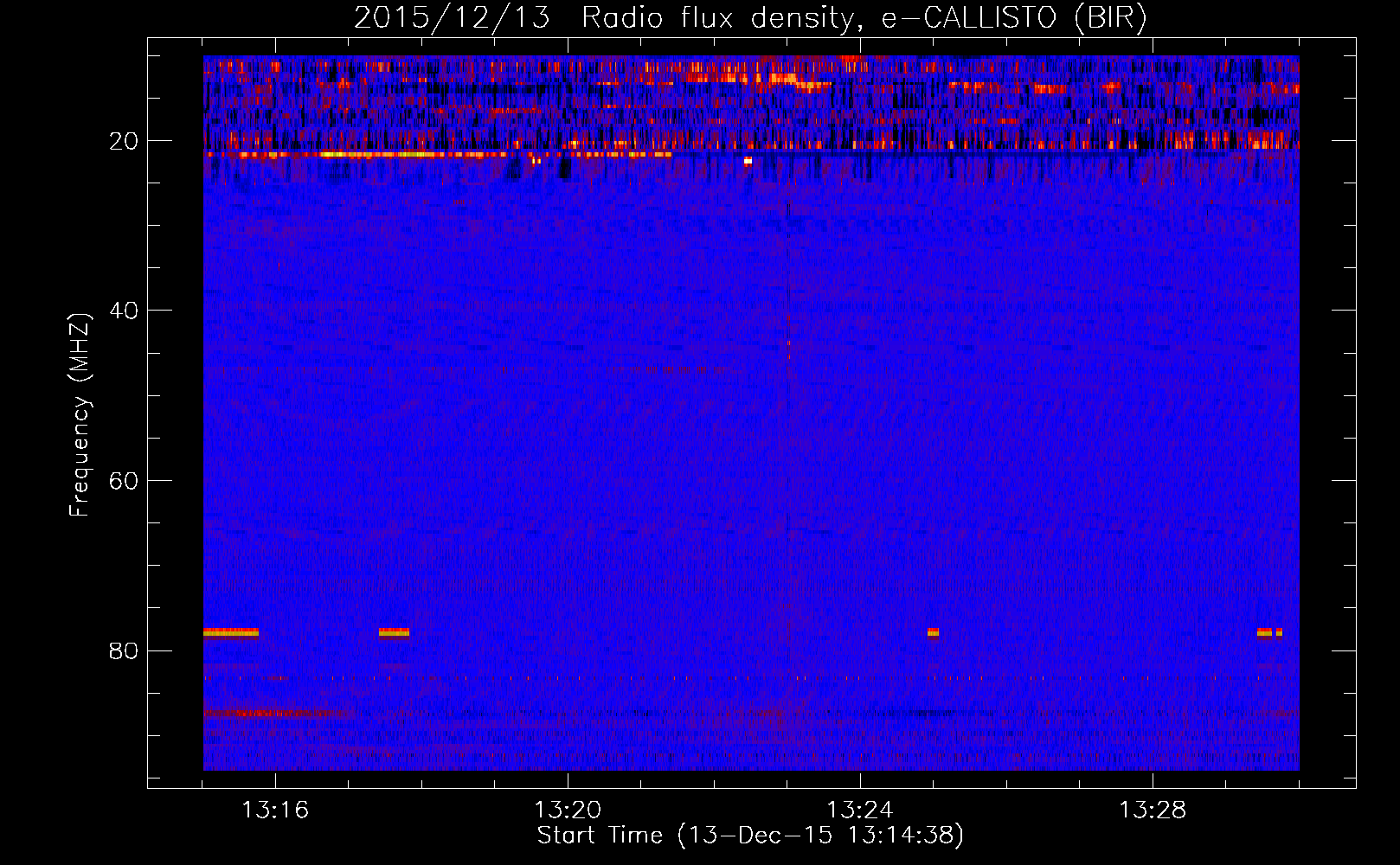Click the white burst spot near 22 MHz
The image size is (1400, 865).
pyautogui.click(x=748, y=161)
